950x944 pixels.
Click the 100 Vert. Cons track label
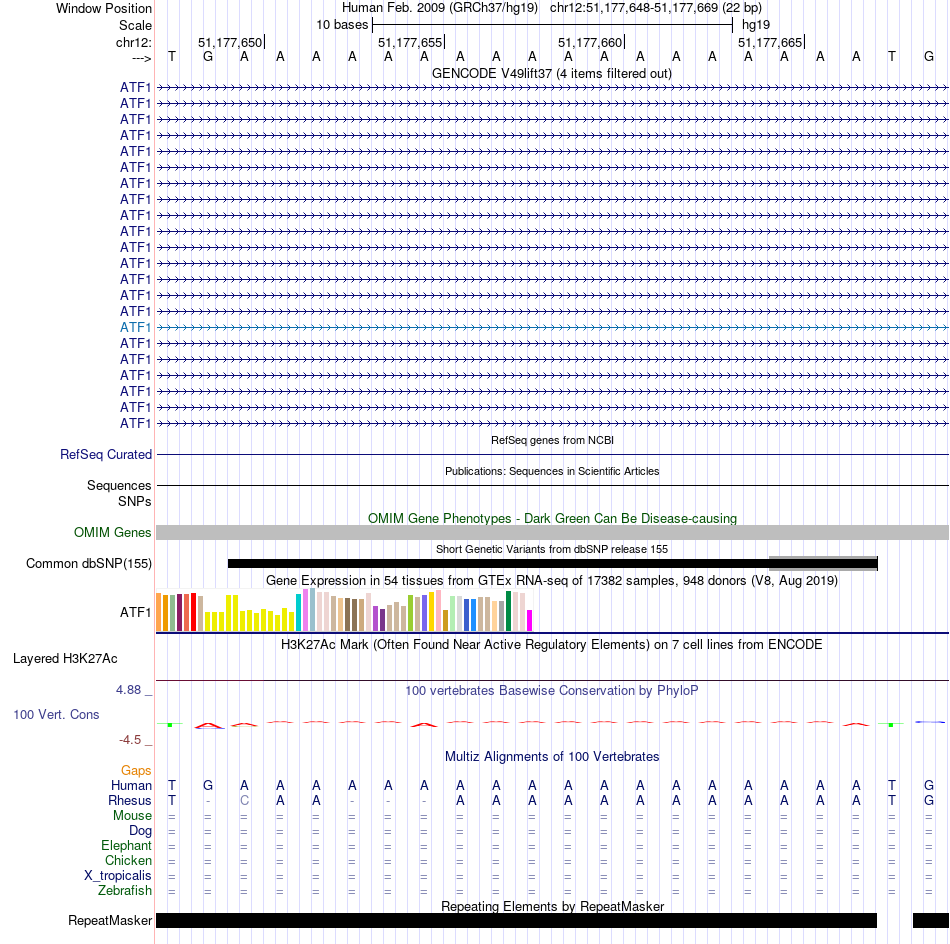point(56,715)
